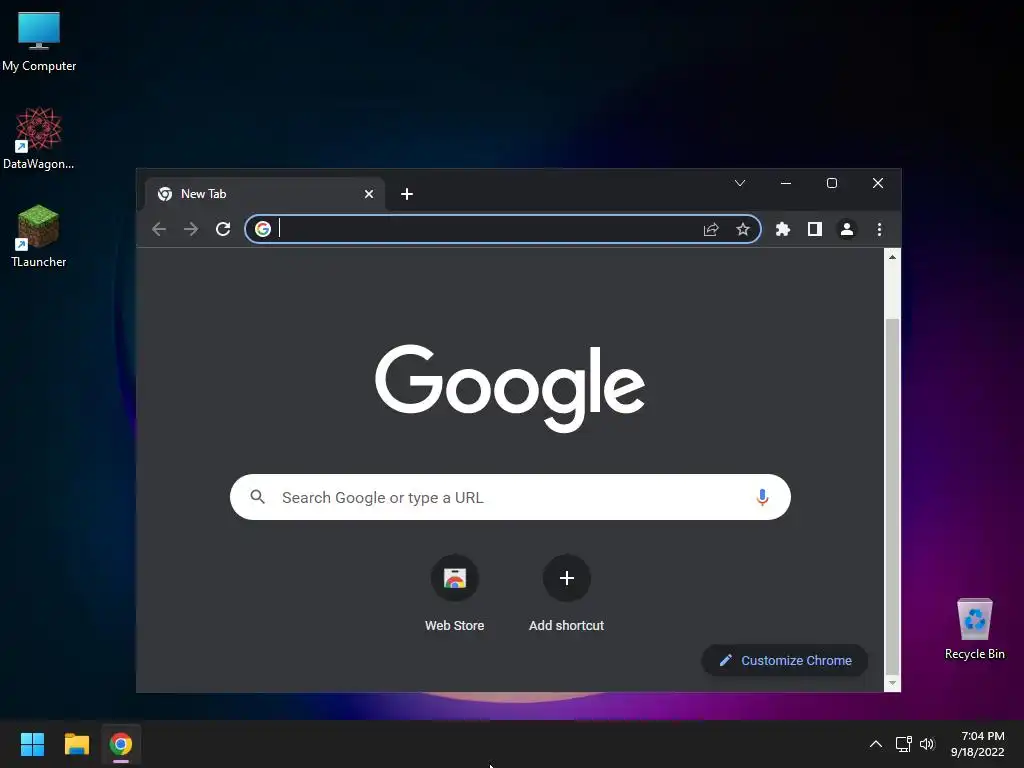Click the forward navigation arrow
The height and width of the screenshot is (768, 1024).
tap(191, 229)
